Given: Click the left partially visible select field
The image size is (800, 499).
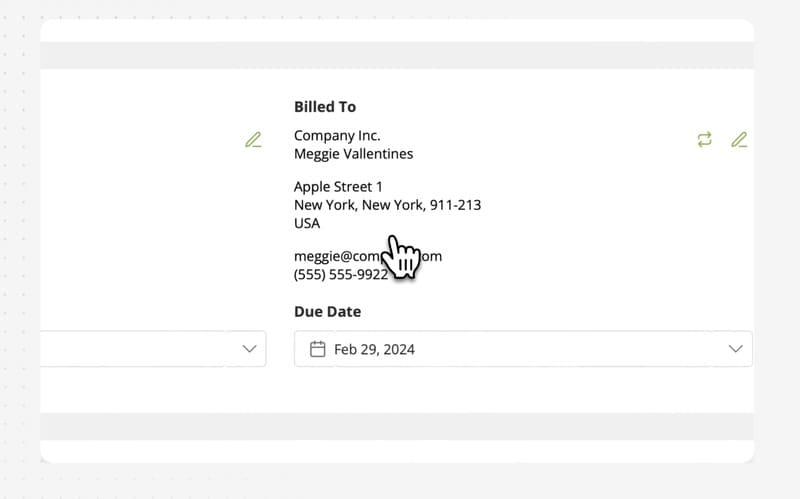Looking at the screenshot, I should click(140, 349).
